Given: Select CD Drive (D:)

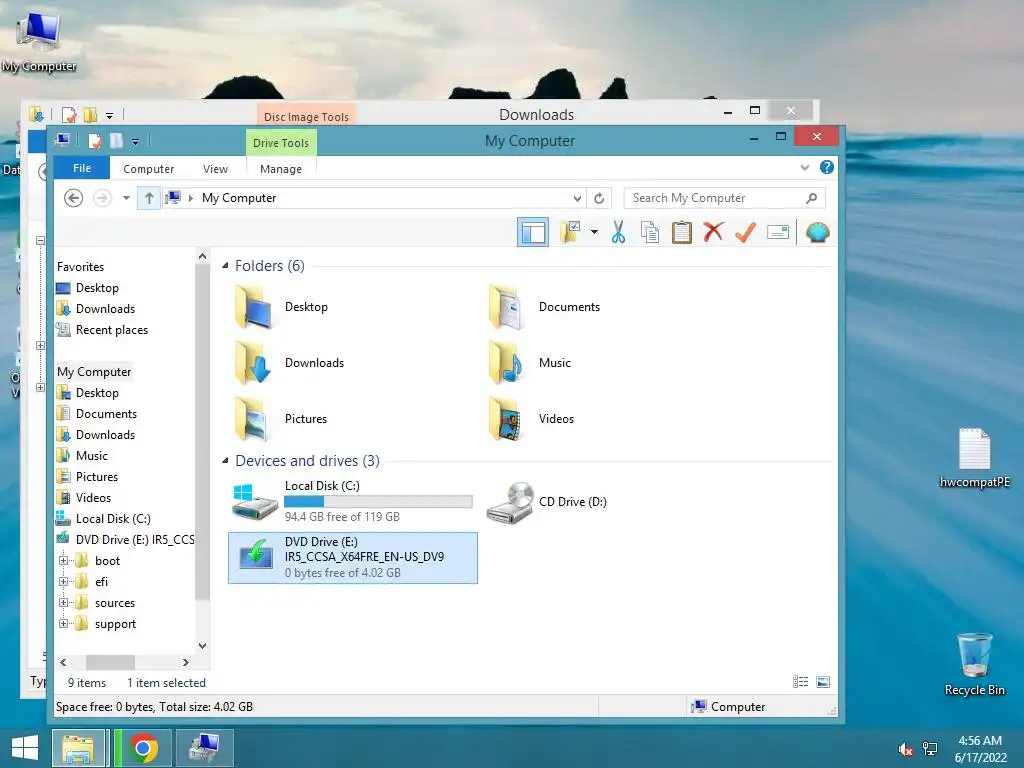Looking at the screenshot, I should [x=547, y=502].
